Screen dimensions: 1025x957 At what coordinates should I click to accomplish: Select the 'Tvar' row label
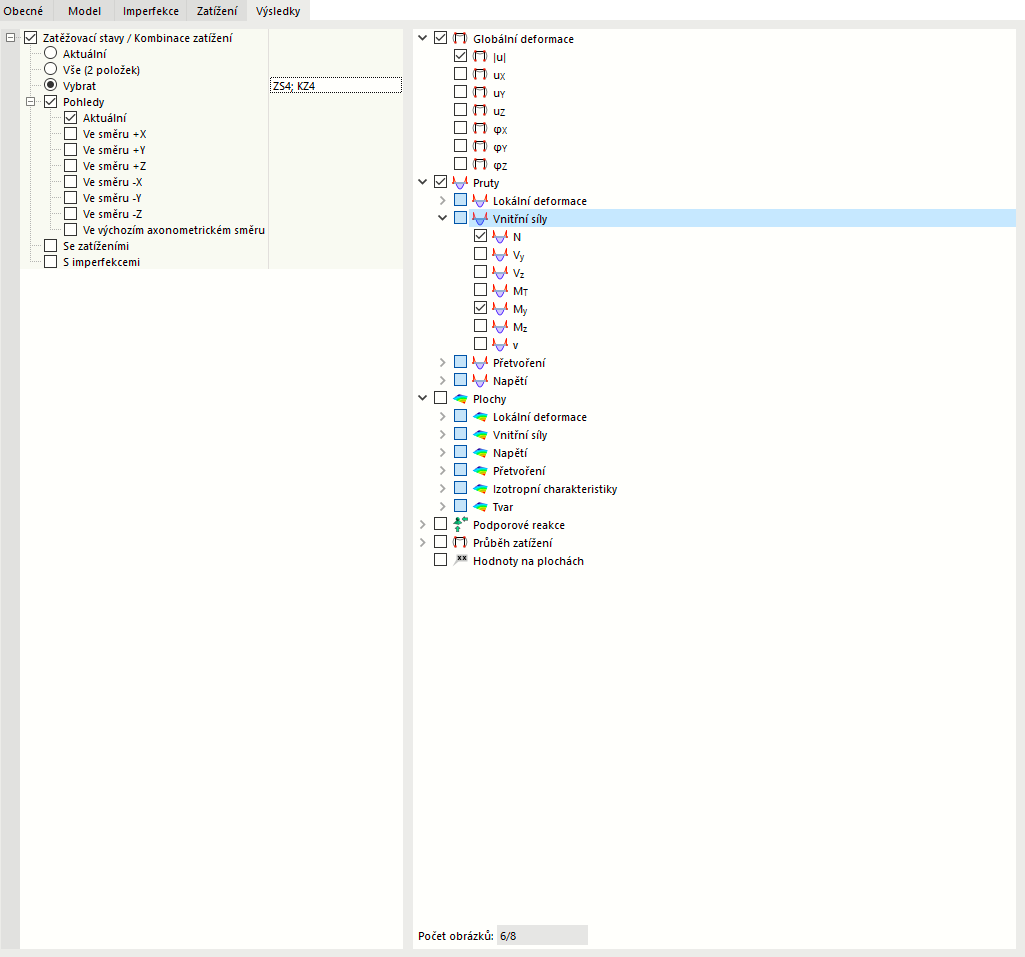coord(503,507)
